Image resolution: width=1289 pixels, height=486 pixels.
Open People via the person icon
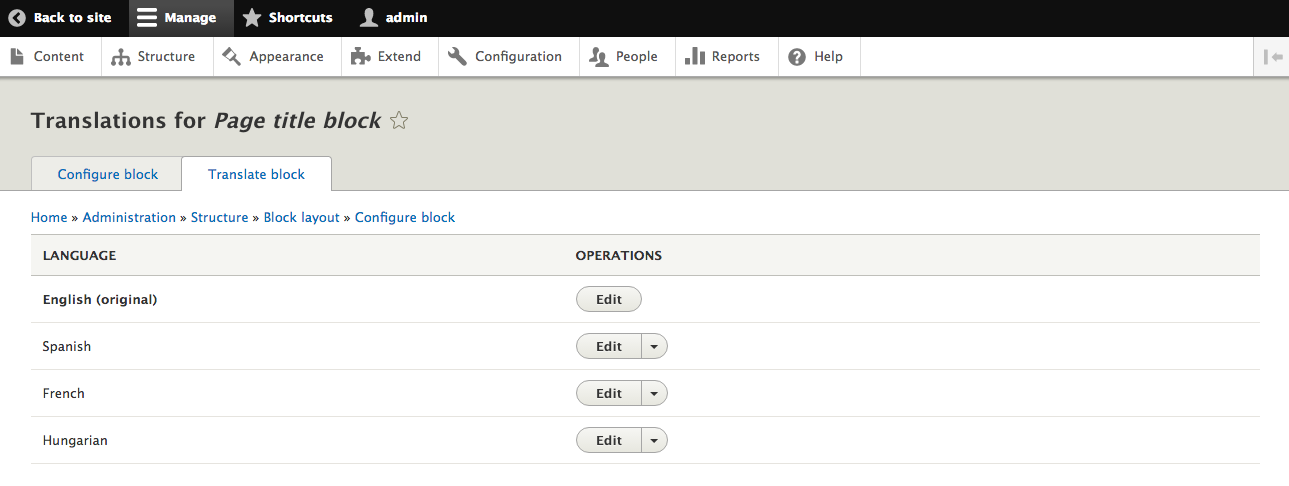[599, 57]
